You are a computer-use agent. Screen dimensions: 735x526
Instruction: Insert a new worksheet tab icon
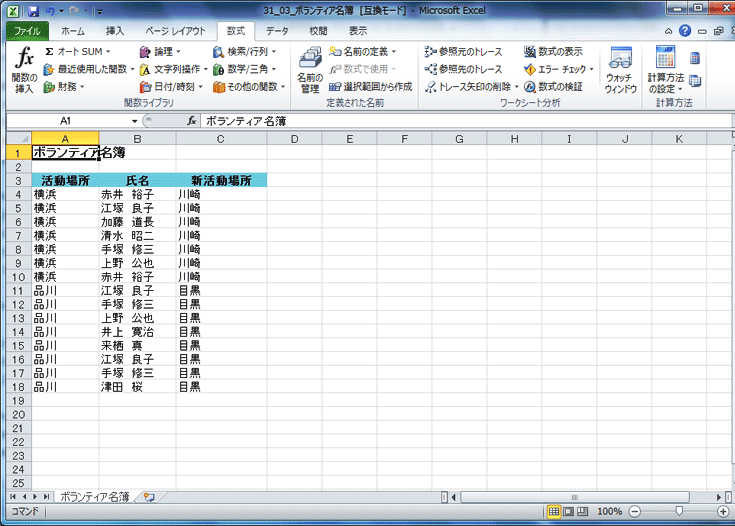[150, 497]
